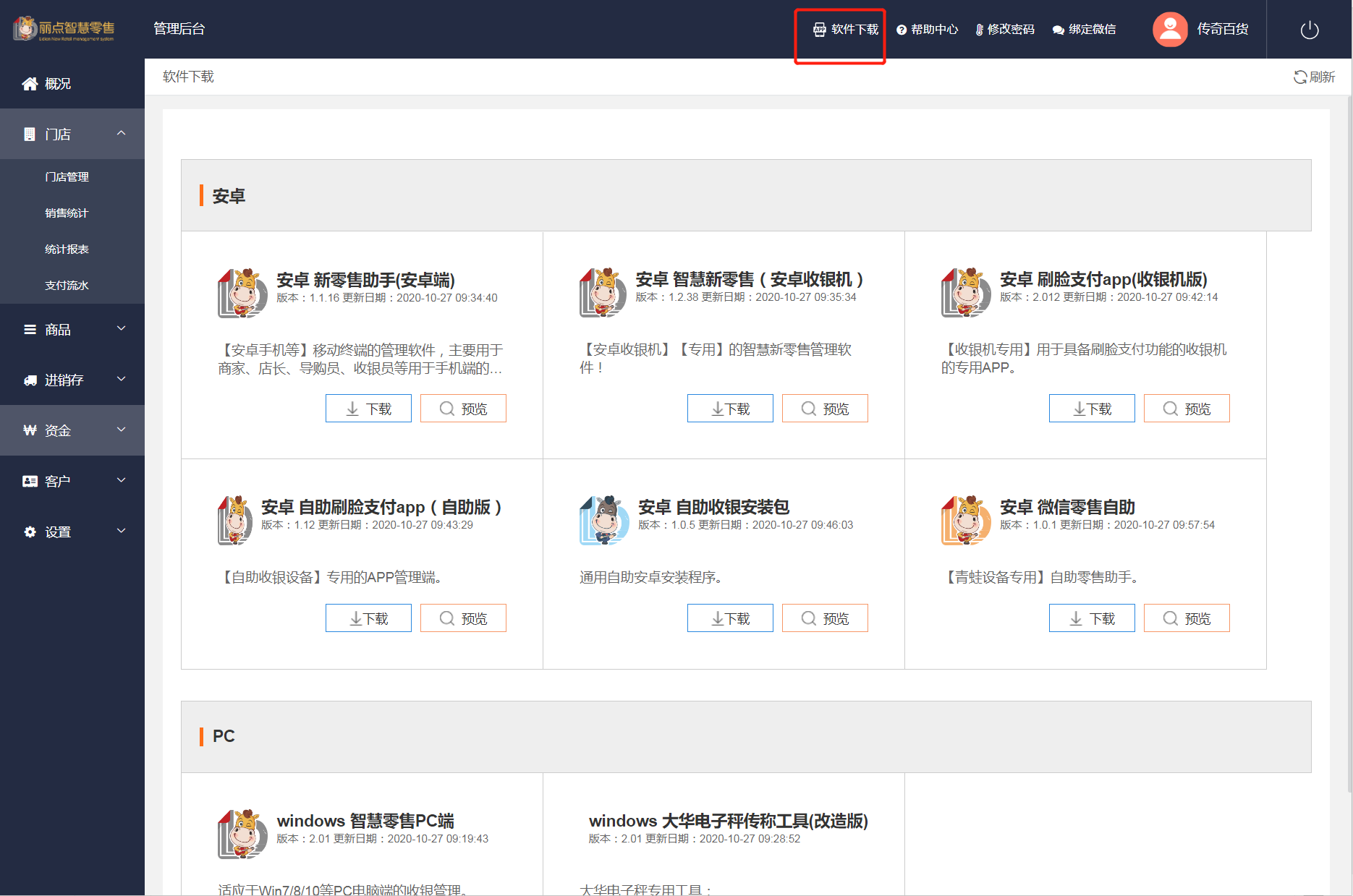Click the 丽点智慧零售 logo

[x=64, y=29]
